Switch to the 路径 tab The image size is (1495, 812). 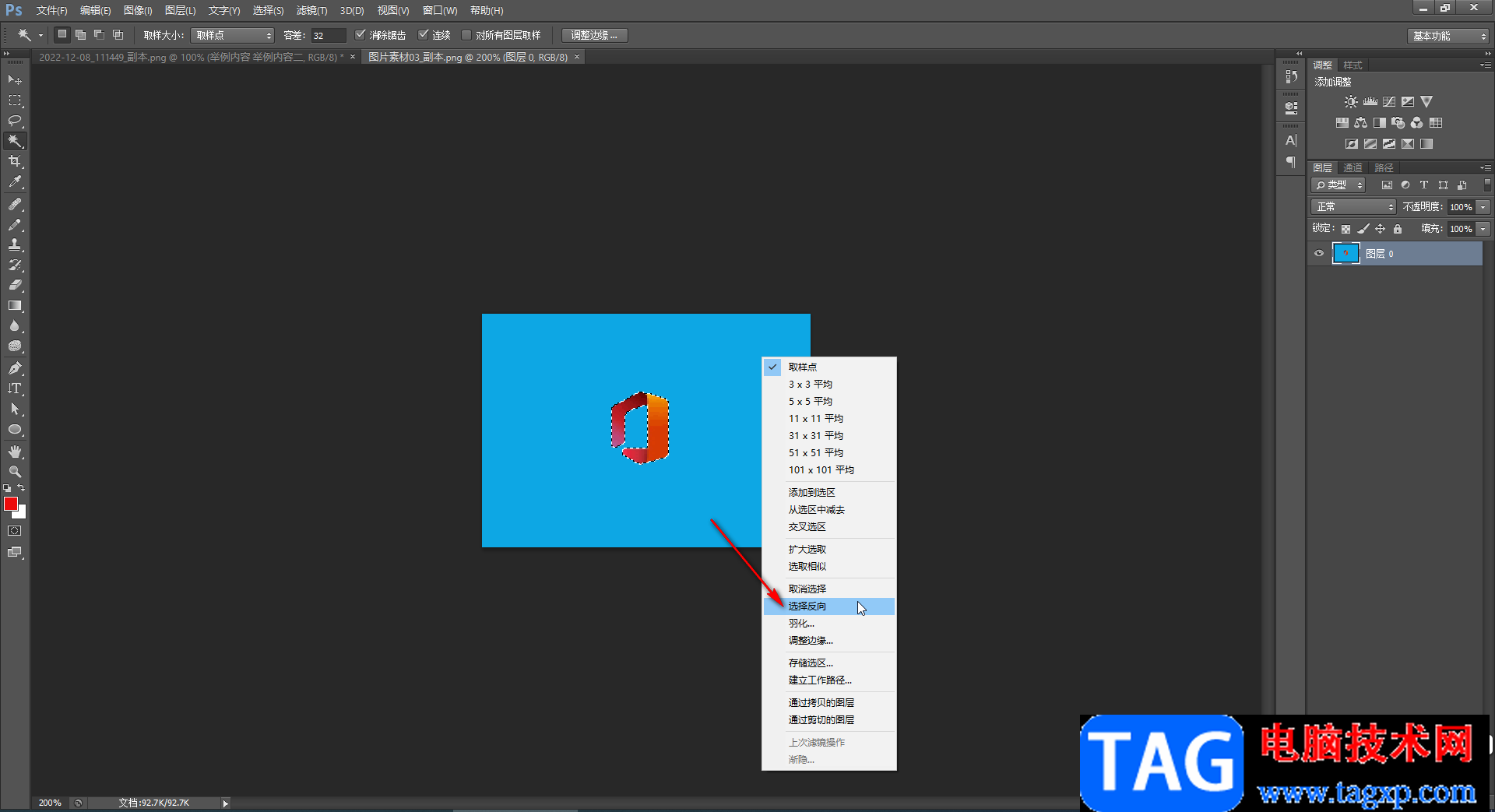1384,167
